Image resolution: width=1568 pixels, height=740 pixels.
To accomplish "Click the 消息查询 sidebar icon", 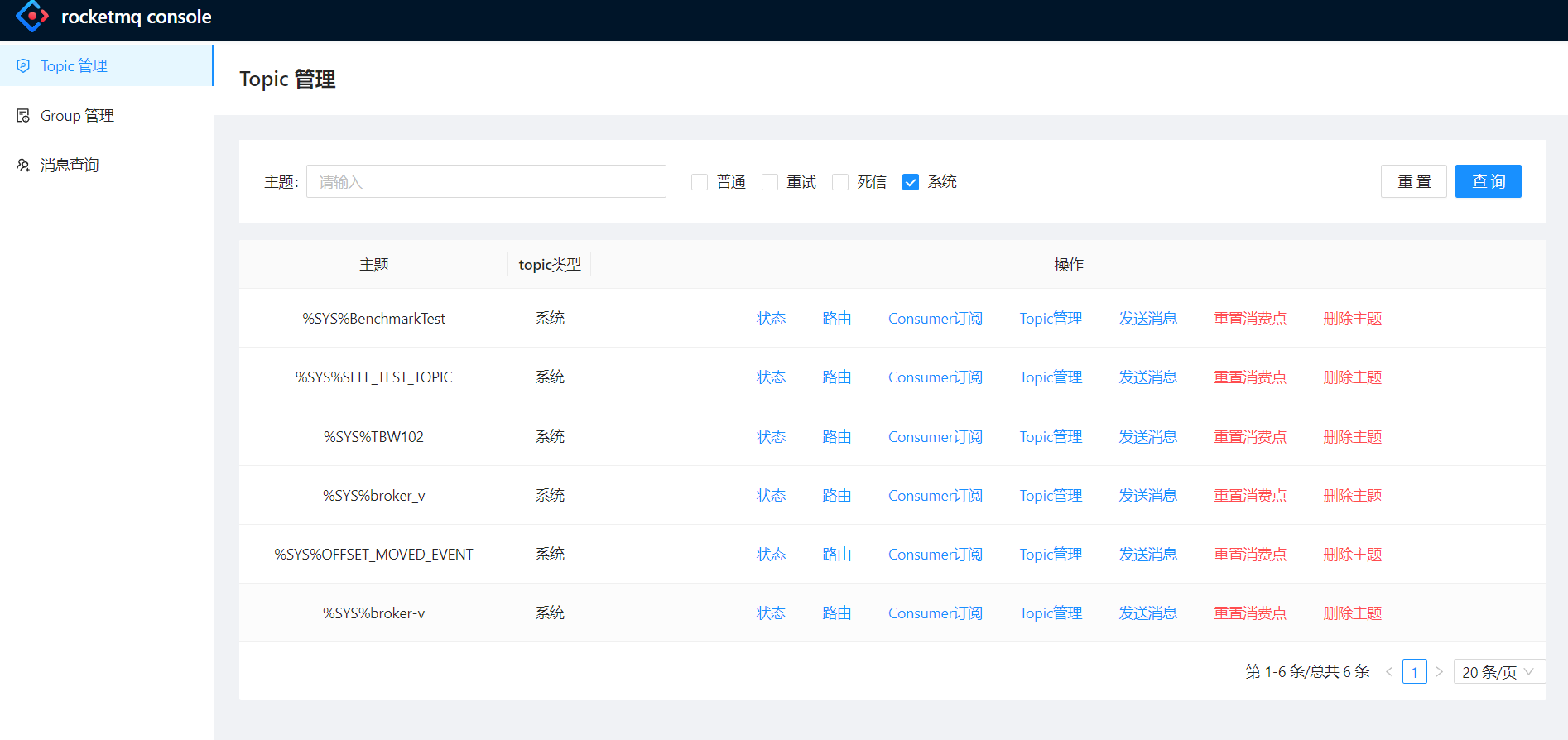I will coord(23,165).
